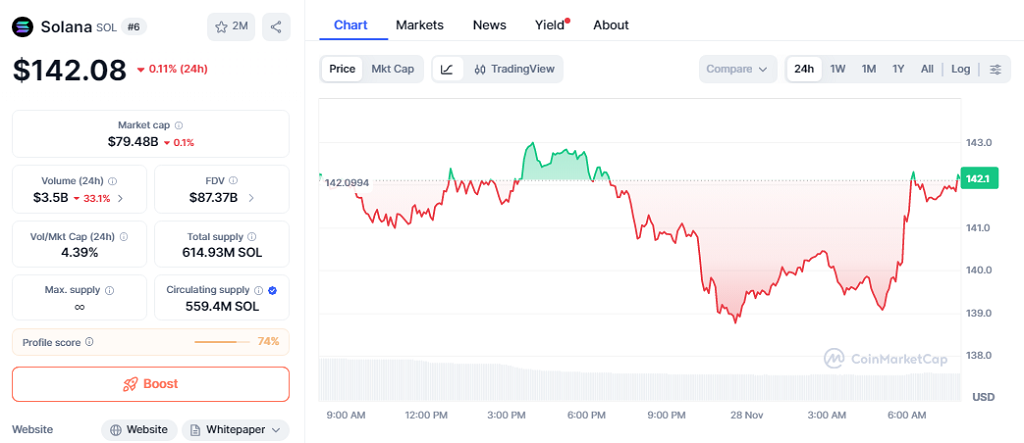The width and height of the screenshot is (1024, 443).
Task: Click the Profile score progress bar
Action: click(x=222, y=342)
